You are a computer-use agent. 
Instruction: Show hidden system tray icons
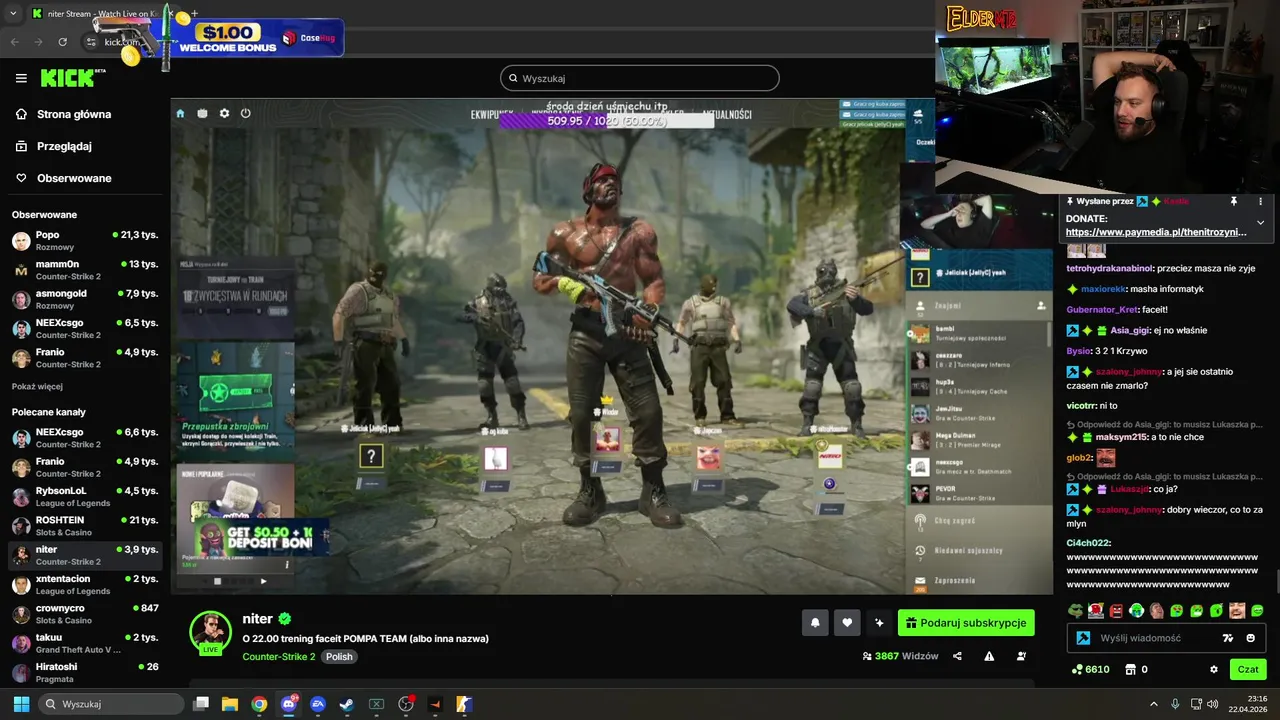(1153, 704)
